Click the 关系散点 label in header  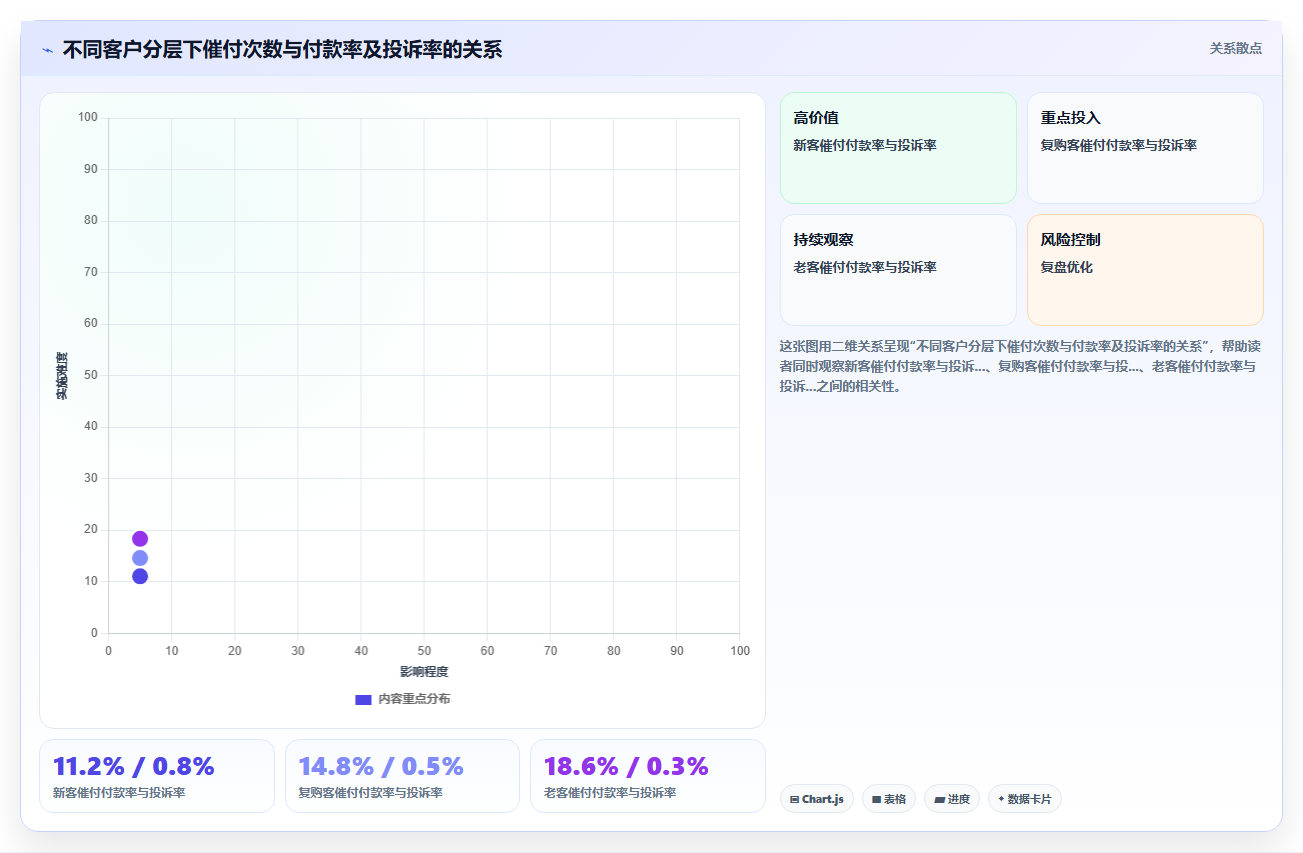tap(1235, 48)
